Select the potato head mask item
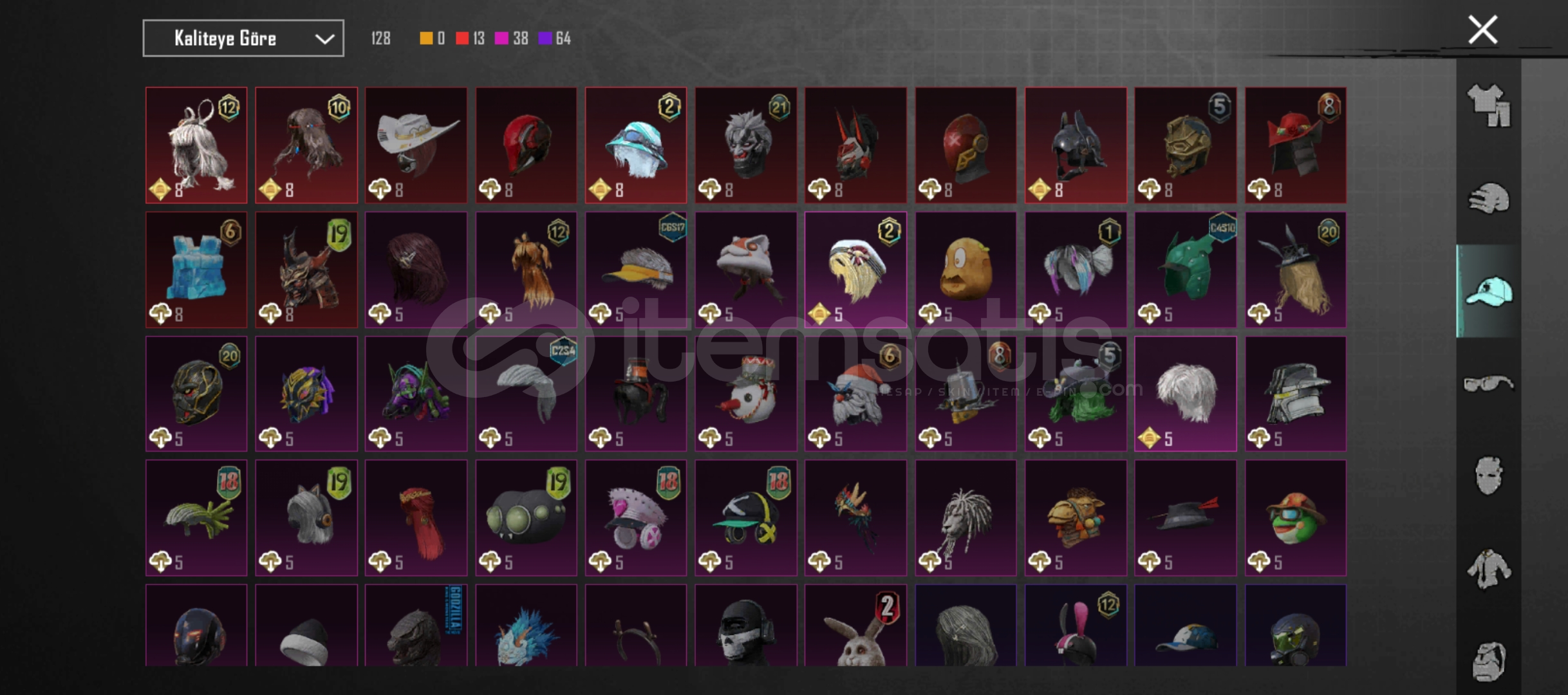1568x695 pixels. tap(966, 270)
